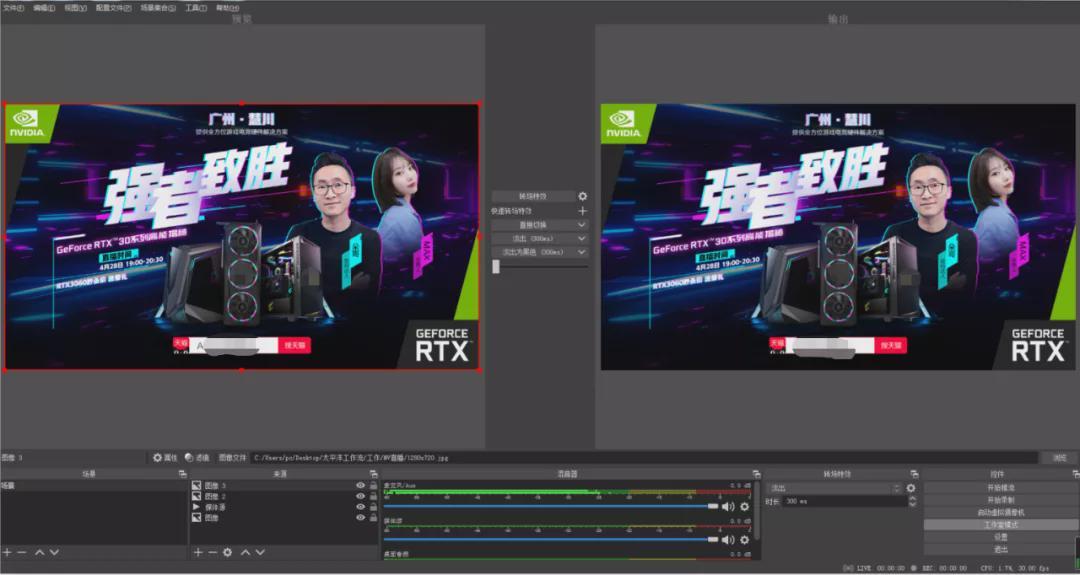Click the 时长 300 ms duration field
Screen dimensions: 1080x575
coord(844,502)
